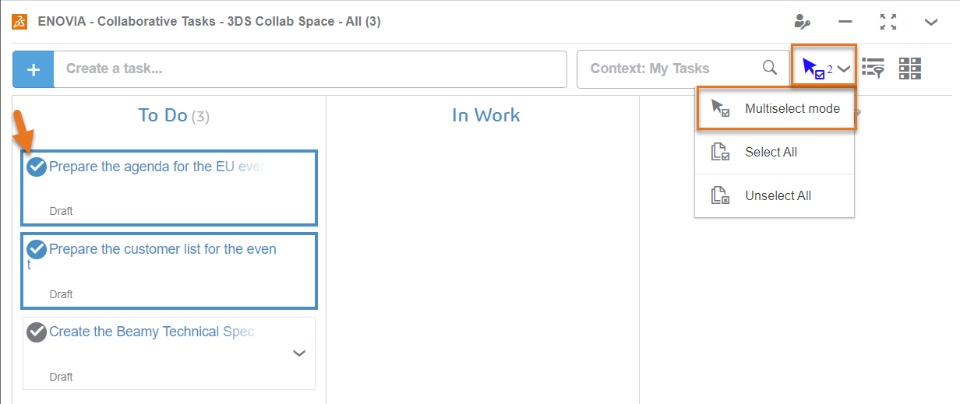Choose 'Unselect All' from the menu
960x404 pixels.
777,195
